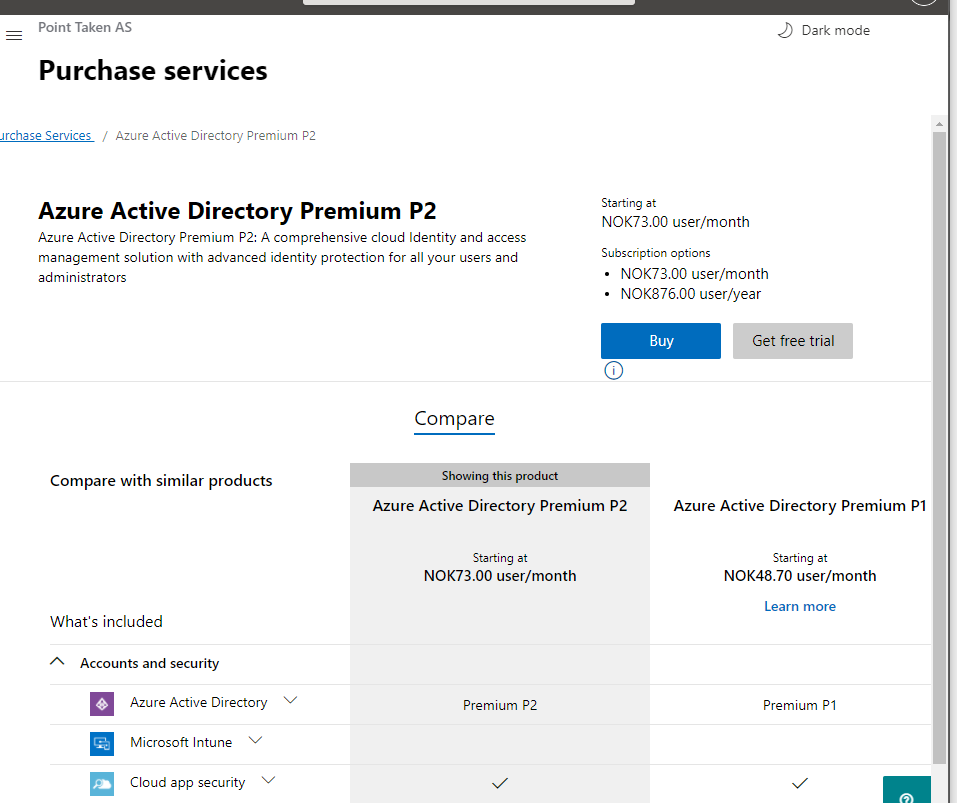The image size is (957, 803).
Task: Click the Premium P1 table cell
Action: click(800, 705)
